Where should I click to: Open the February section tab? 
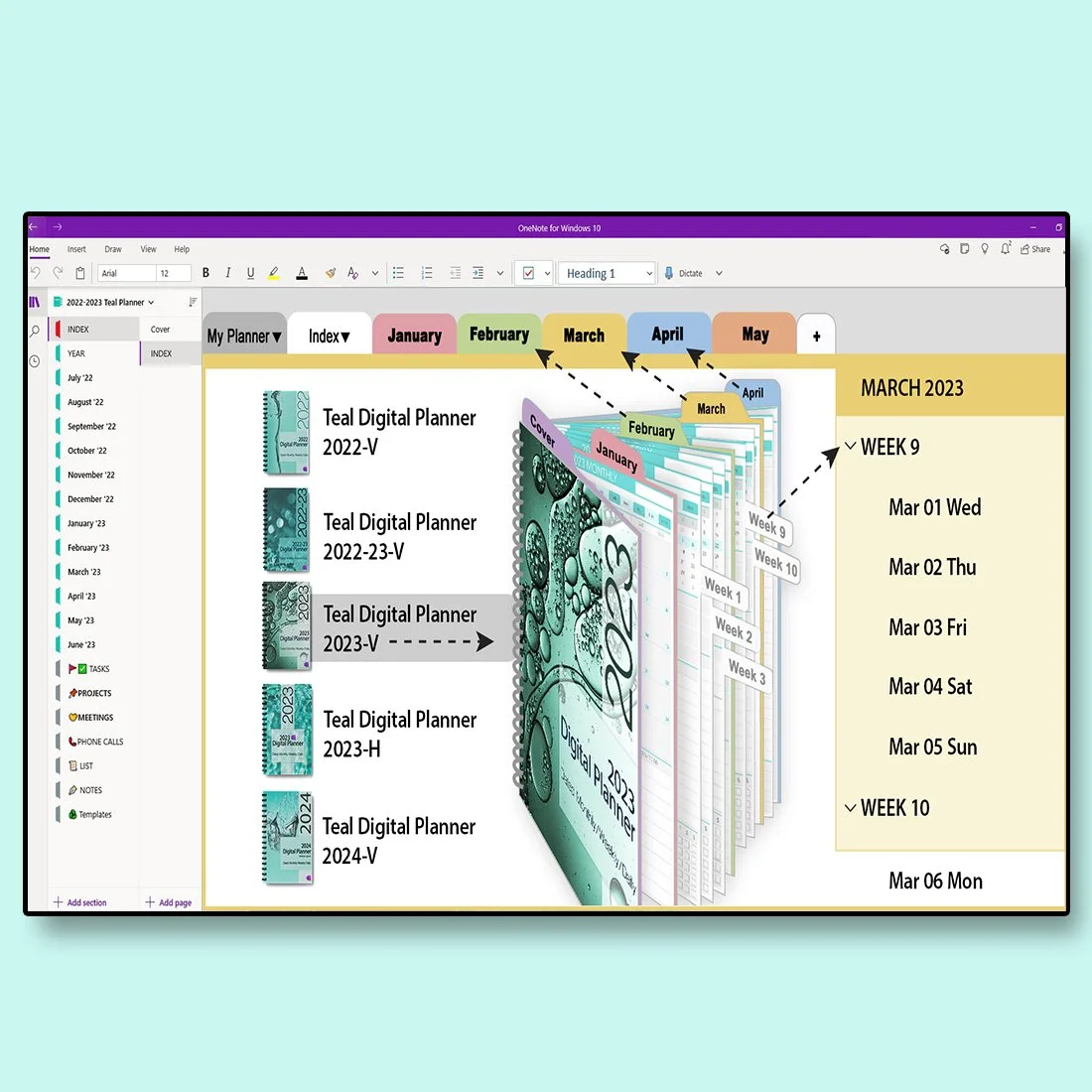499,334
